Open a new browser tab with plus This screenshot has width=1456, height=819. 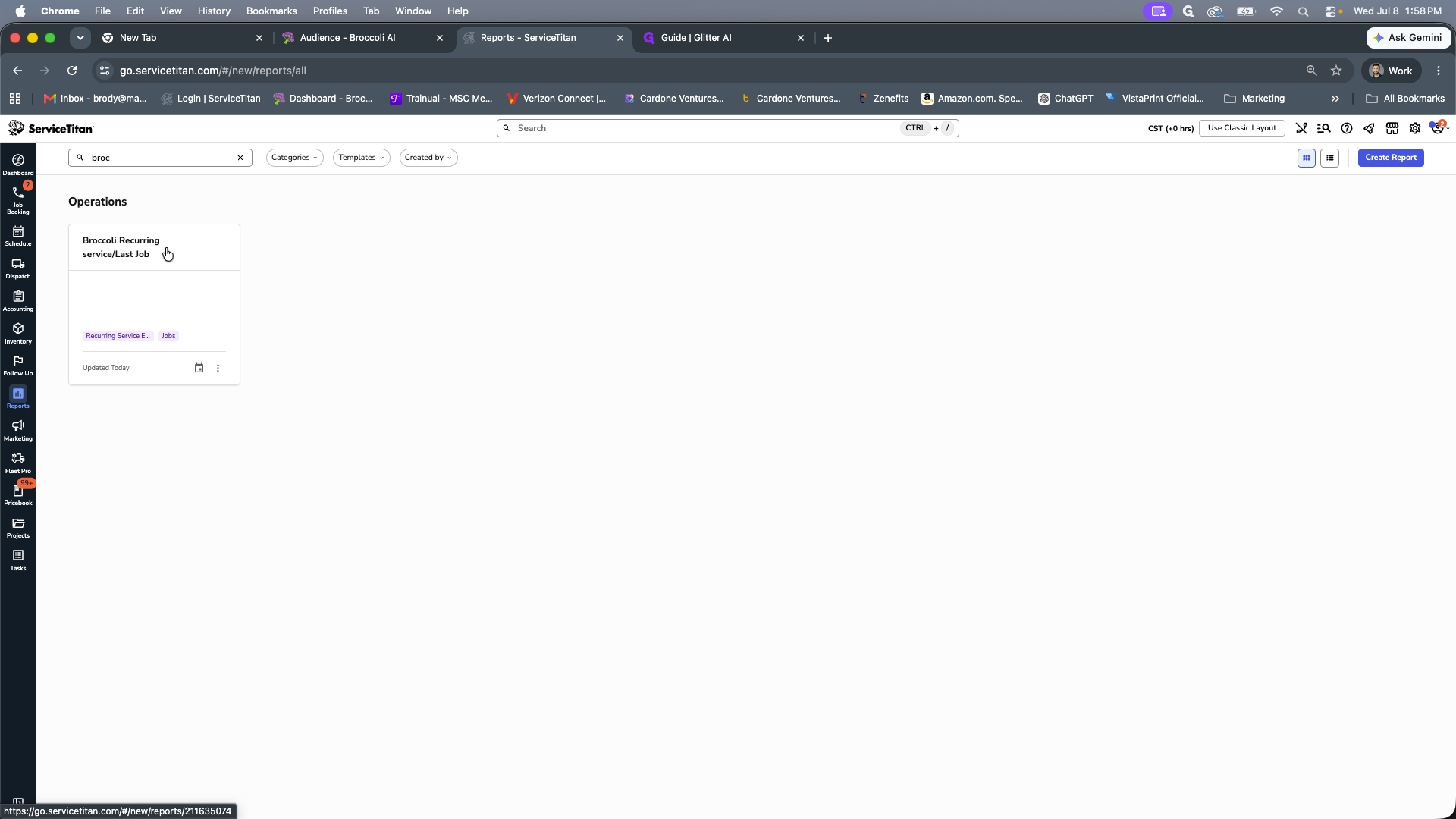coord(828,38)
